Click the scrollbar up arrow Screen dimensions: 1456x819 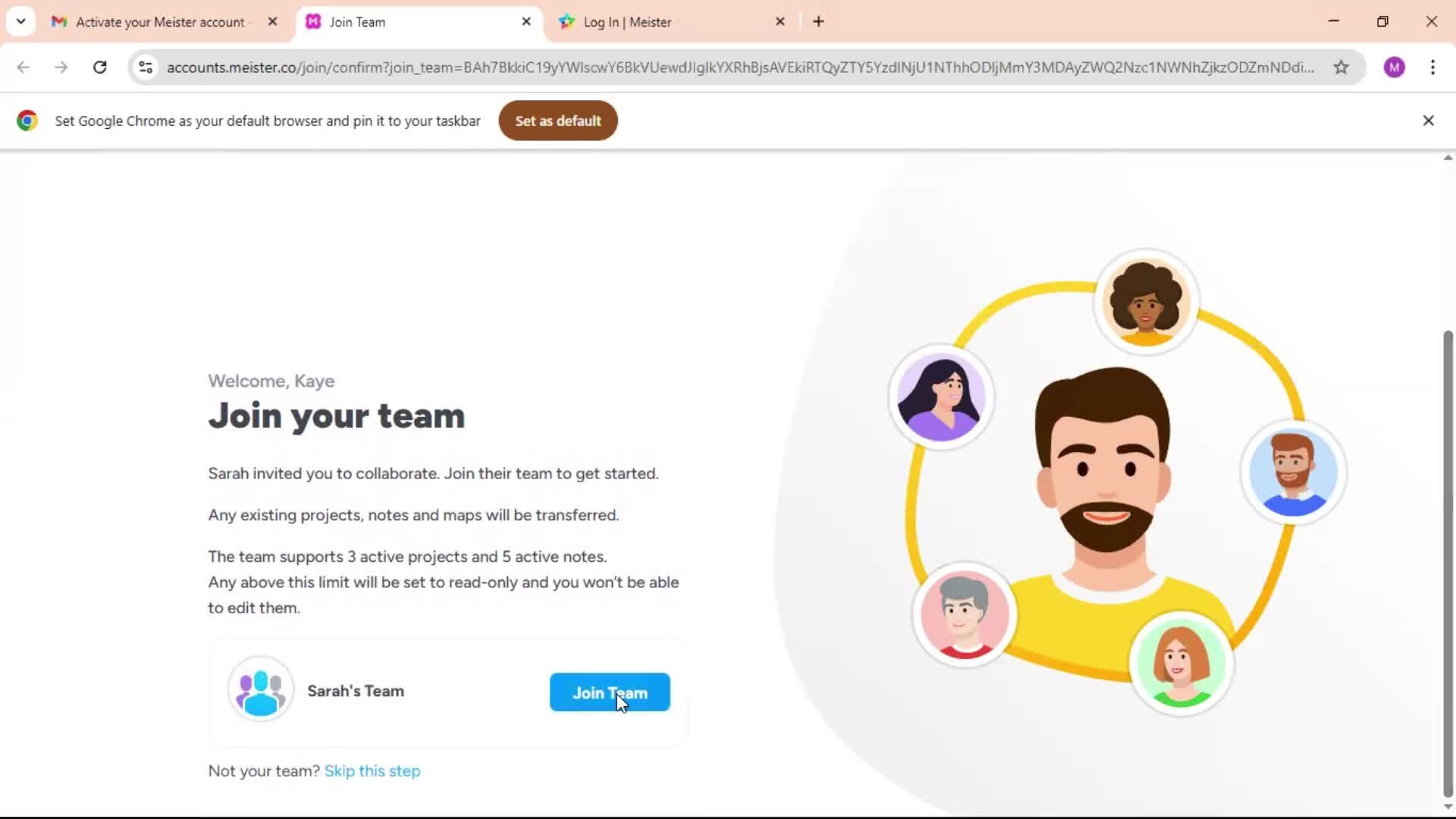1448,158
